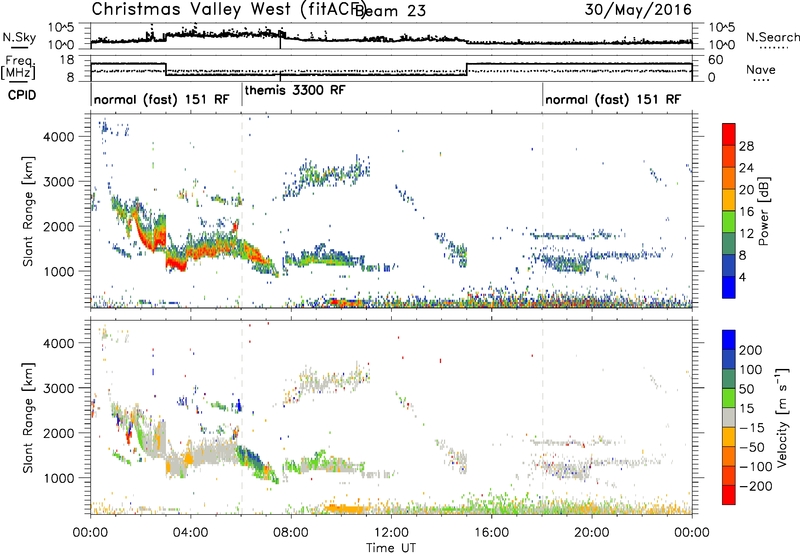Screen dimensions: 800x554
Task: Click the 'Slant Range [km]' label of the power panel
Action: tap(28, 211)
